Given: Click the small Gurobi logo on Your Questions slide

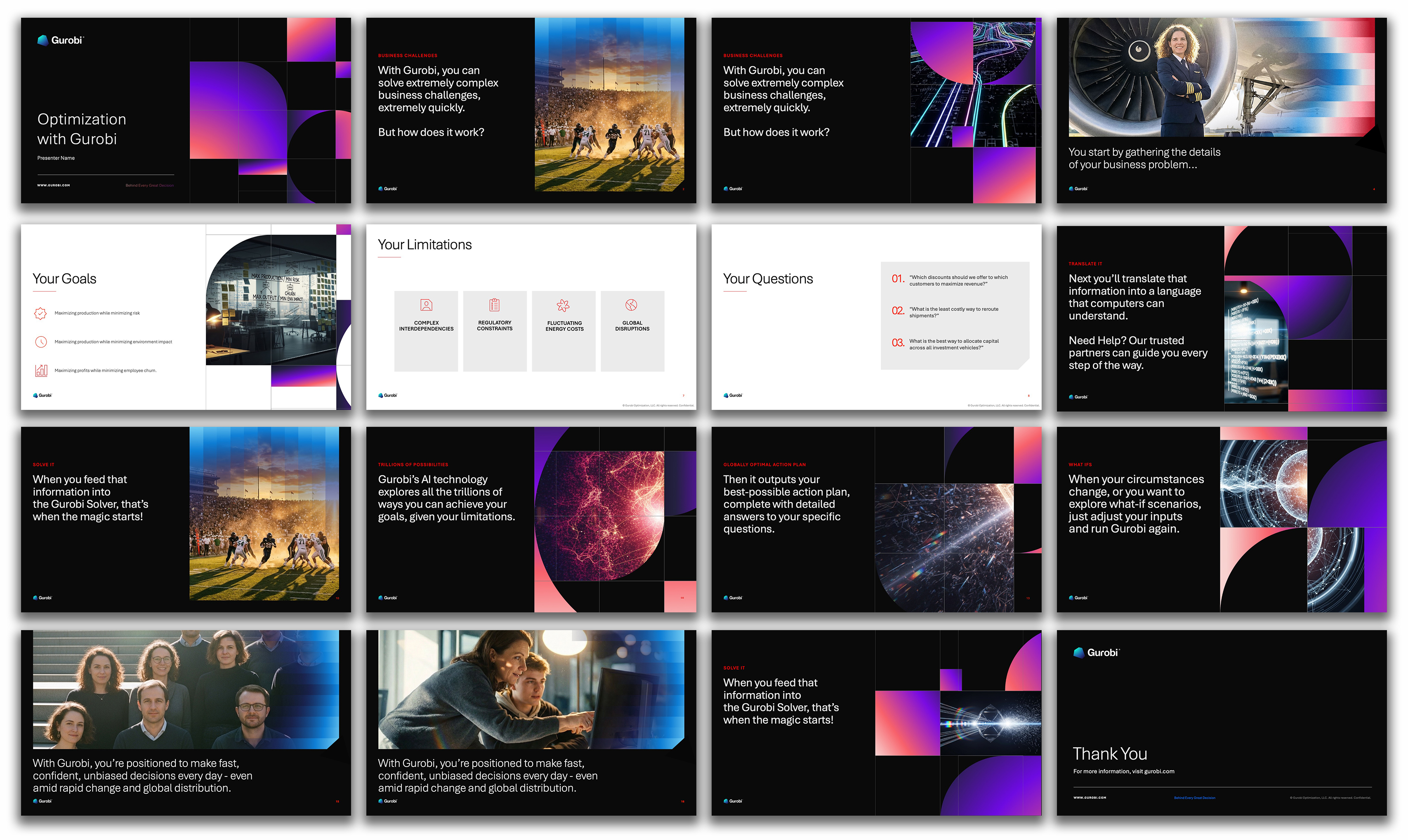Looking at the screenshot, I should coord(733,395).
